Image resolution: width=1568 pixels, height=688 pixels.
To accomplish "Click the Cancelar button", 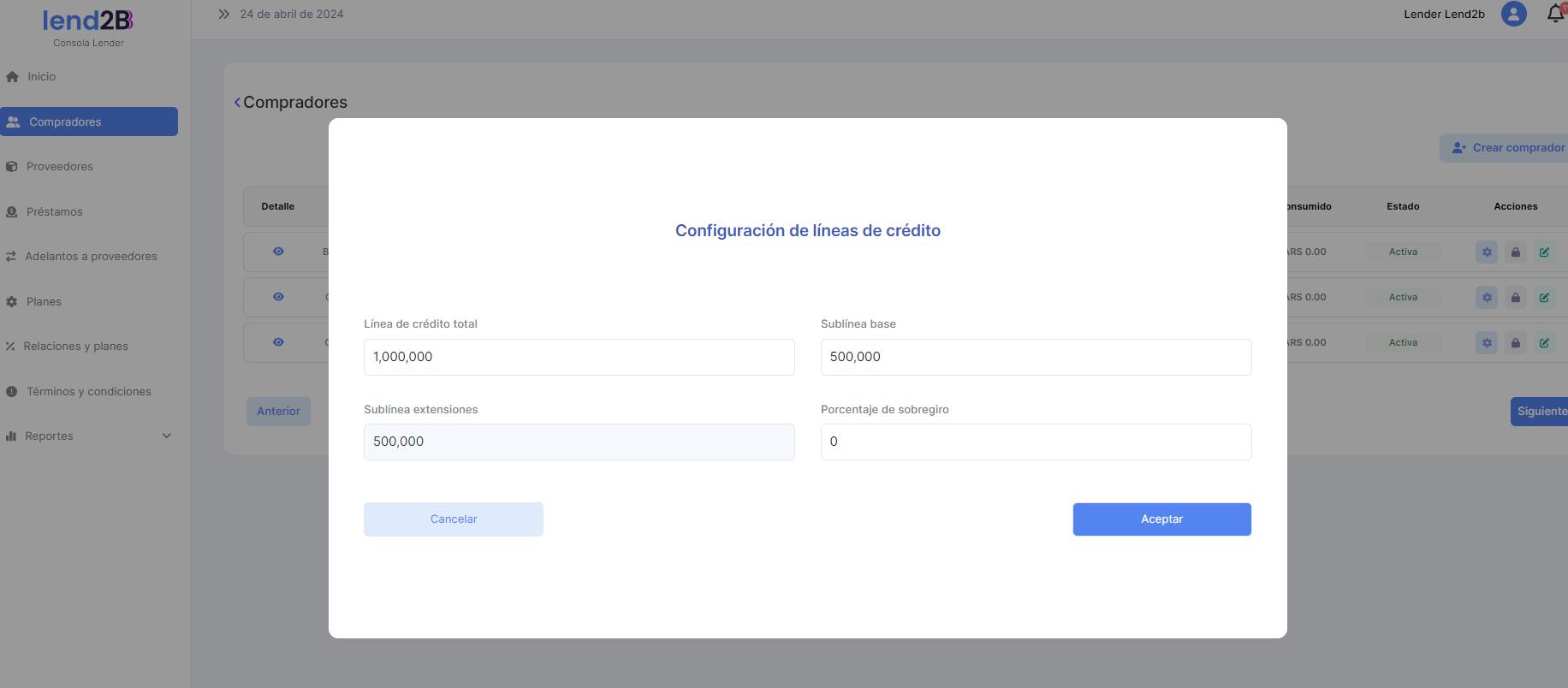I will (453, 519).
